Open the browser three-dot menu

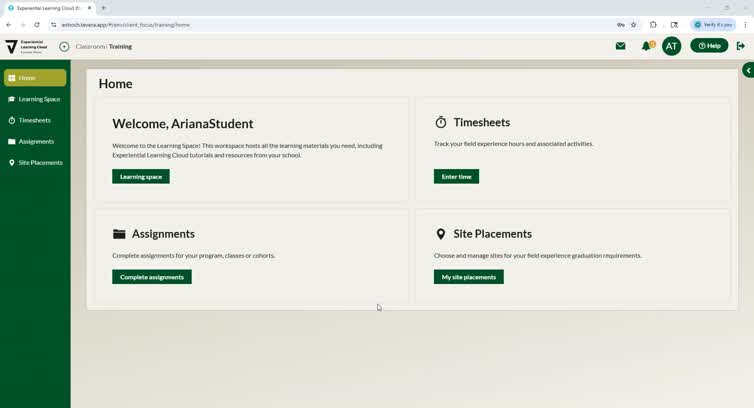tap(745, 25)
